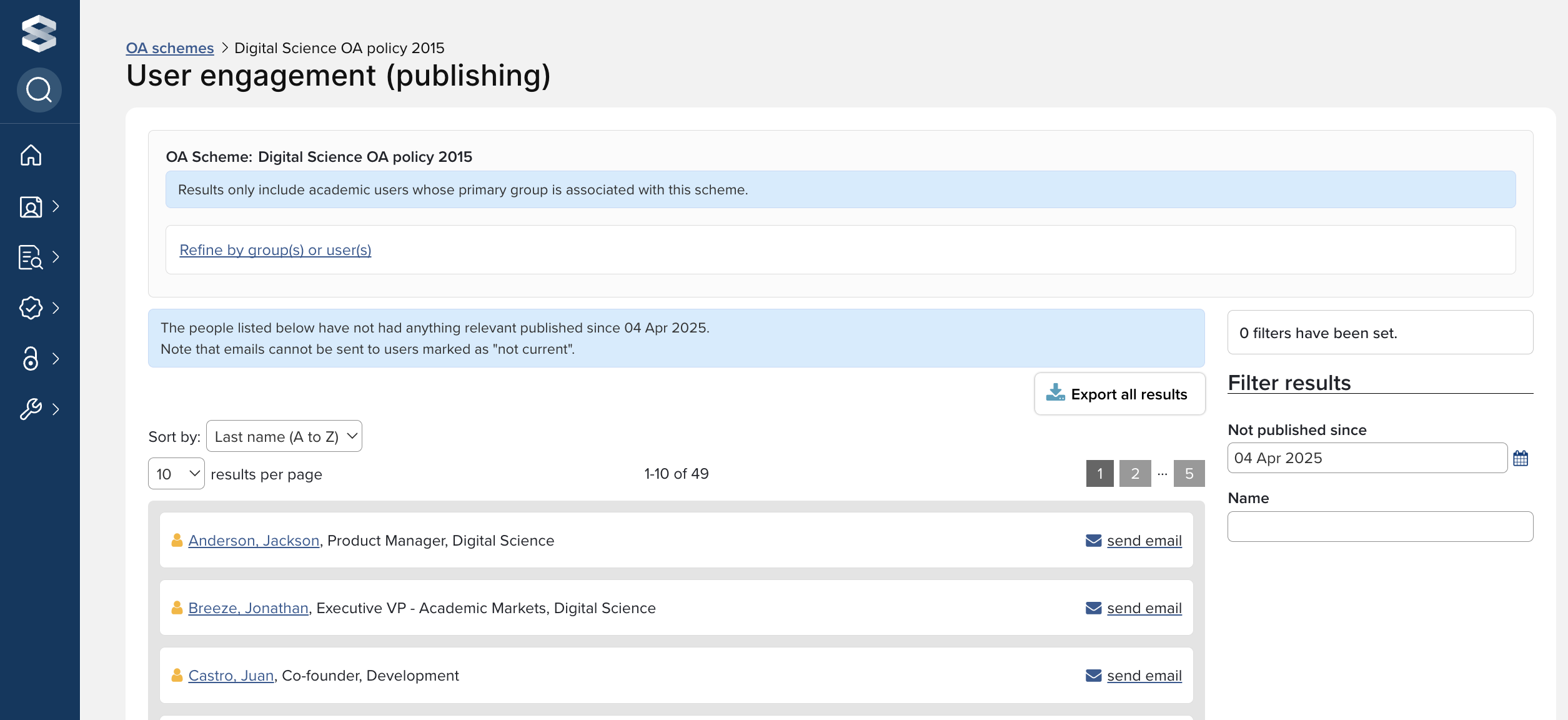Click envelope icon beside Anderson, Jackson
Screen dimensions: 1568x720
1093,541
